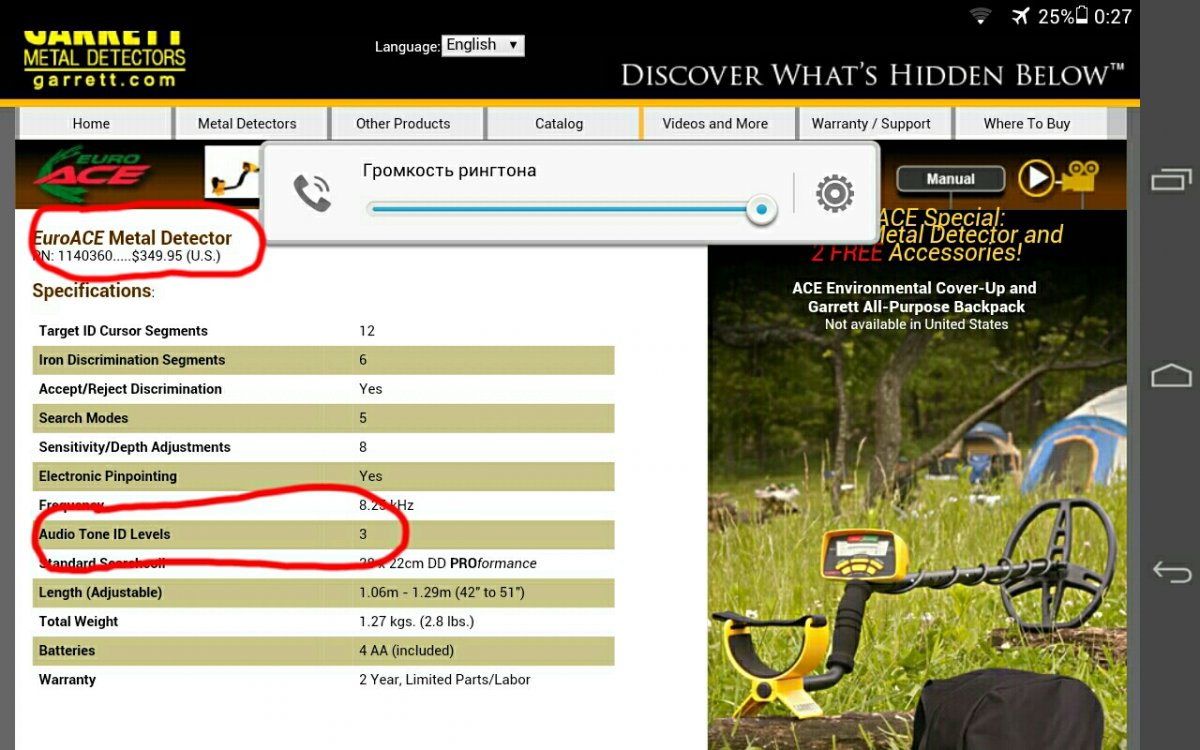Viewport: 1200px width, 750px height.
Task: Open the Warranty / Support menu
Action: click(871, 124)
